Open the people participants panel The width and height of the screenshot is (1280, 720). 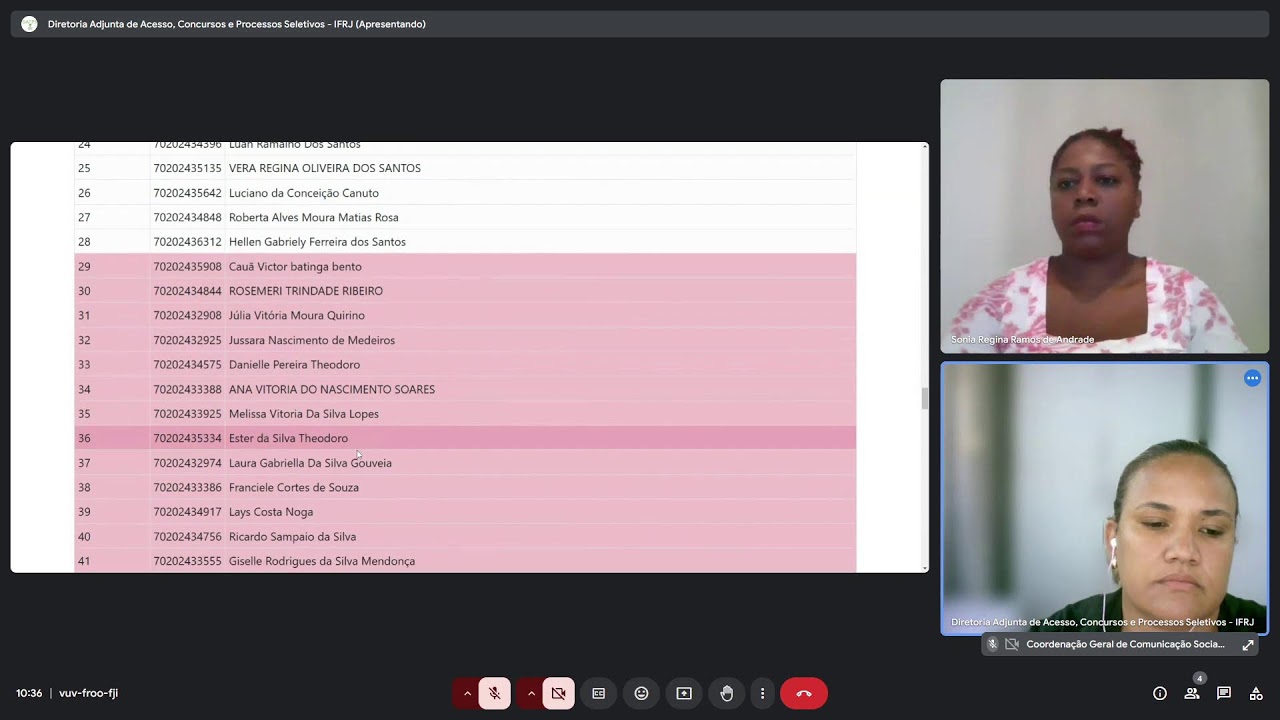tap(1192, 693)
